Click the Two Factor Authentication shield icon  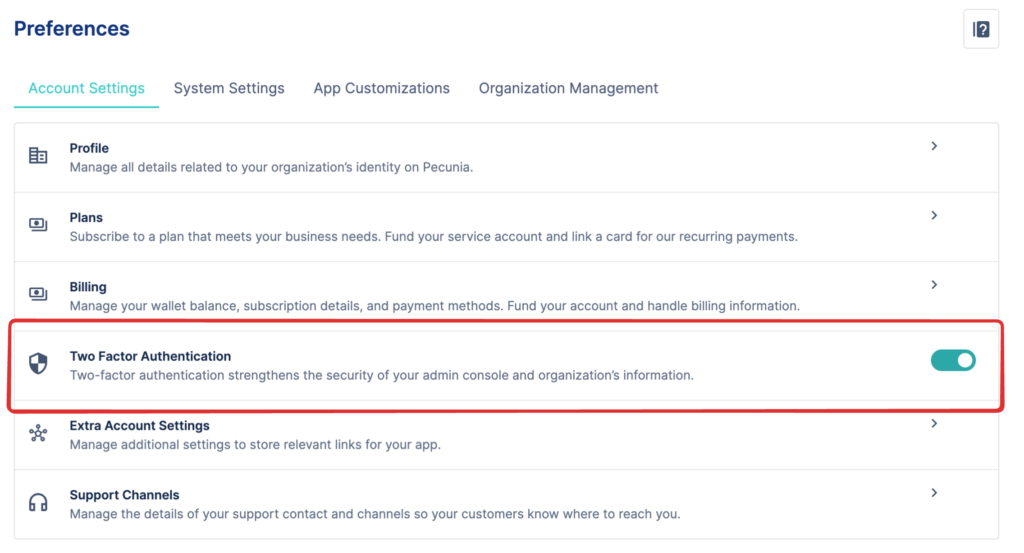tap(38, 364)
